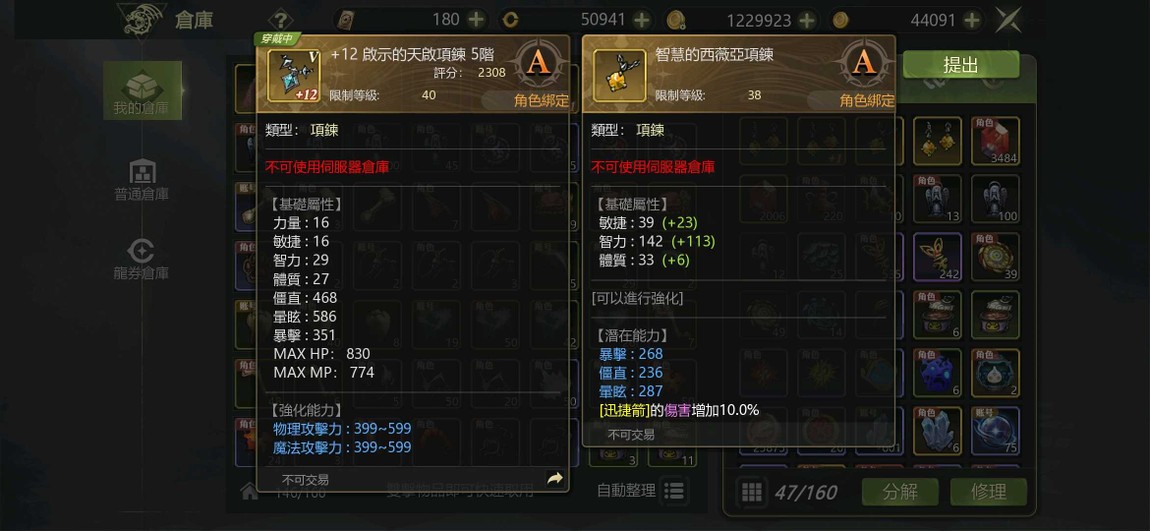Select the purple-bordered item with count 242
This screenshot has width=1150, height=531.
pyautogui.click(x=937, y=257)
